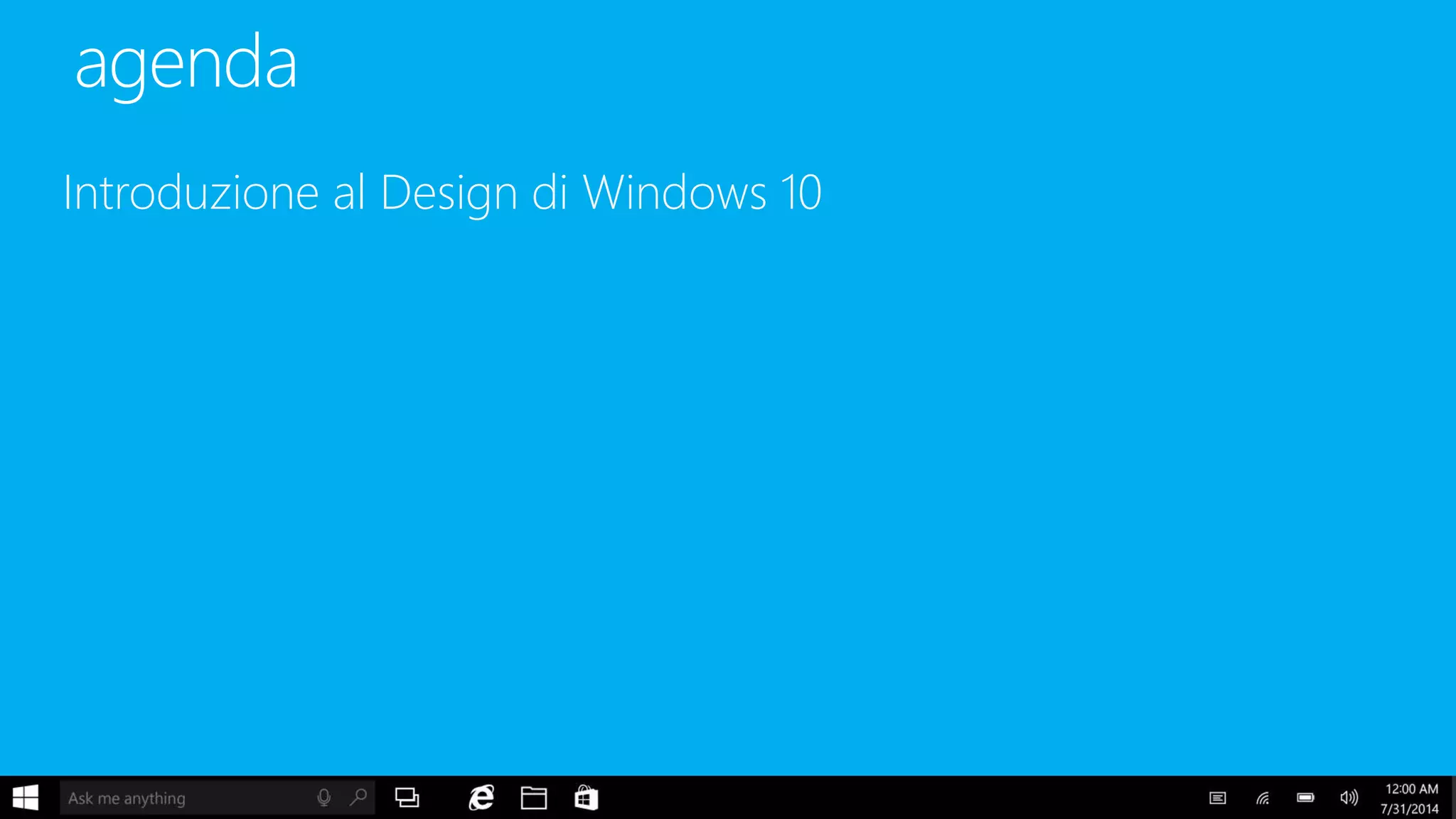Open the Action Center notifications icon

1218,798
